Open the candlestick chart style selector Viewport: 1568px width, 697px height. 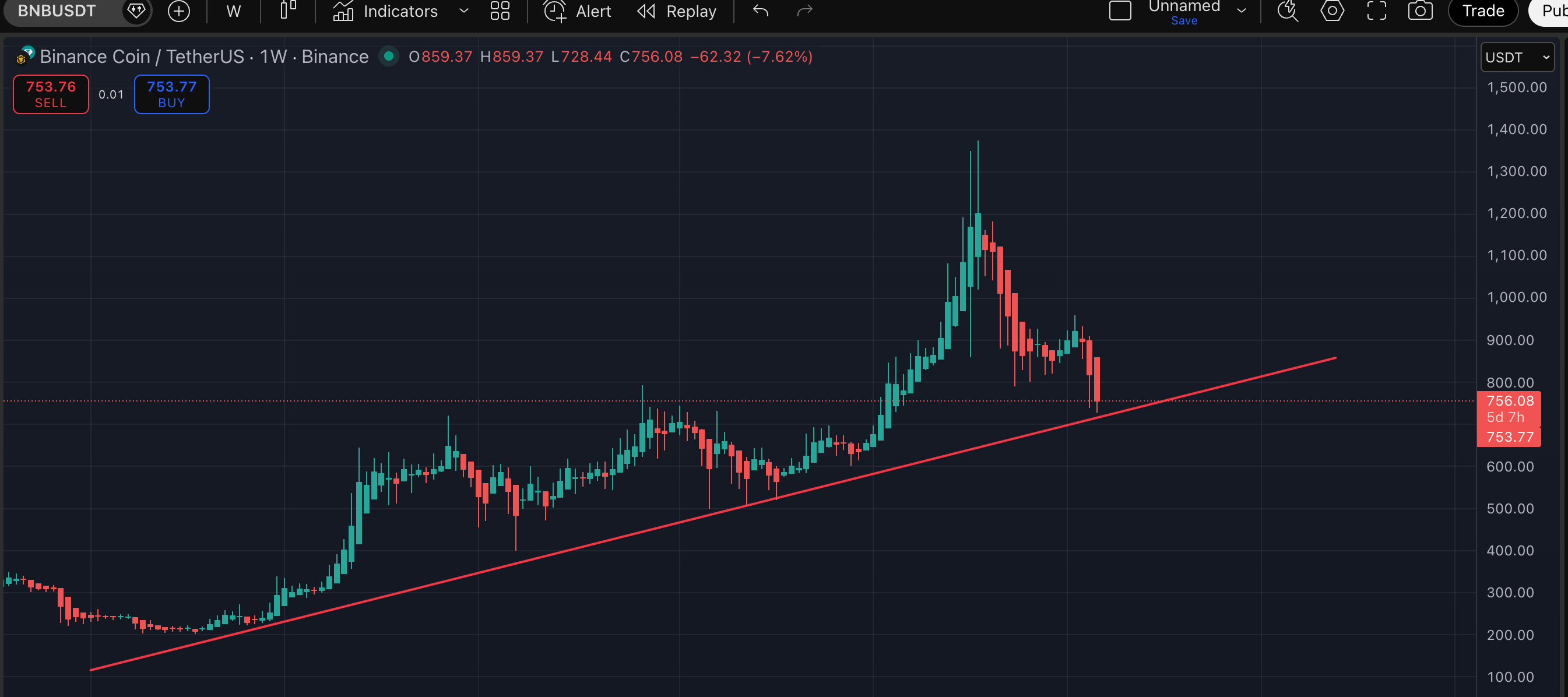[x=288, y=10]
